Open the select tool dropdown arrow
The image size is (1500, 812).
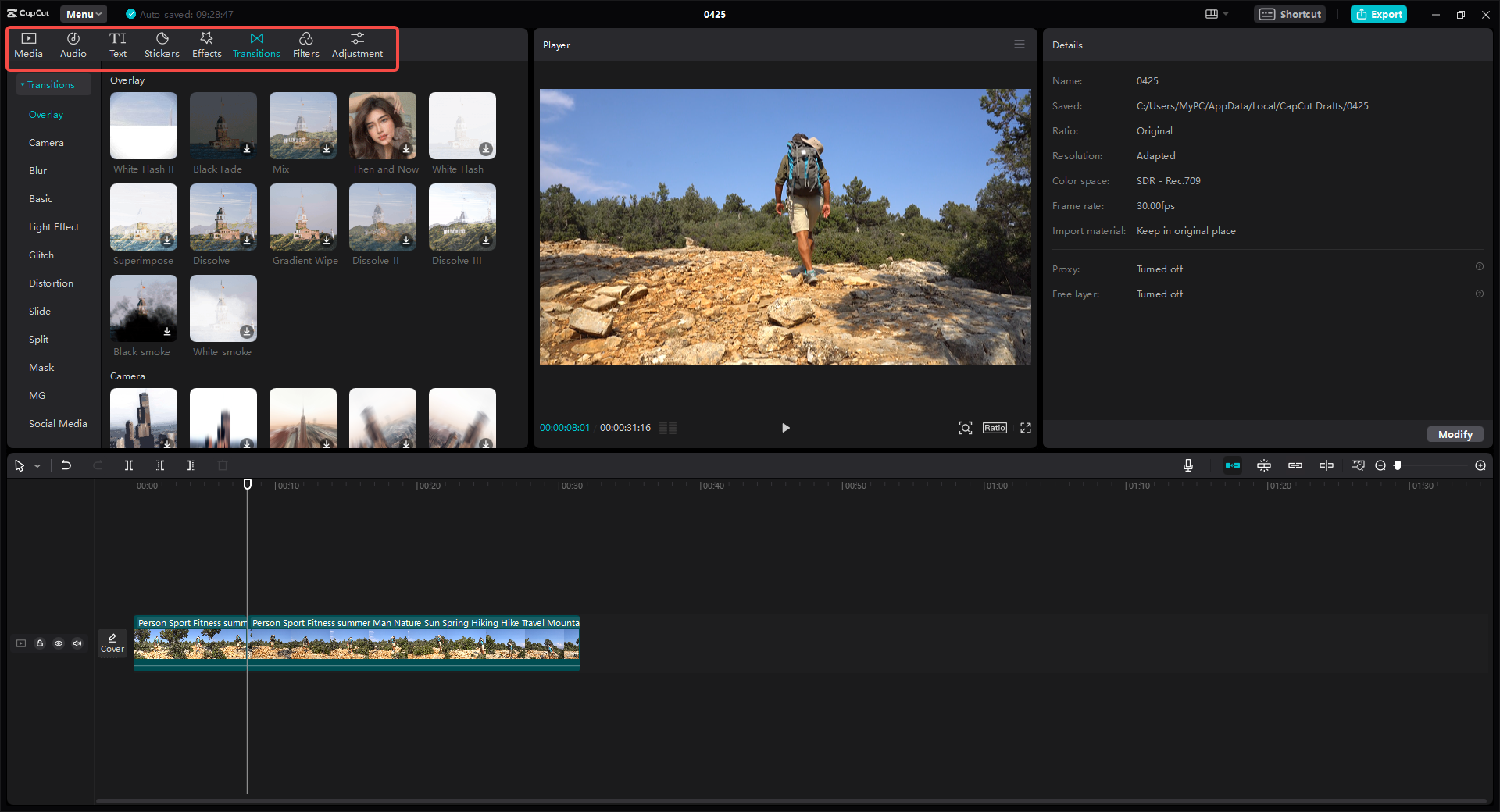click(x=36, y=465)
